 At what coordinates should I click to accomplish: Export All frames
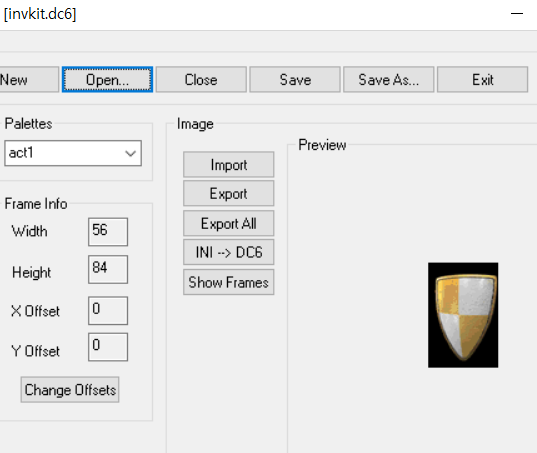(x=228, y=223)
